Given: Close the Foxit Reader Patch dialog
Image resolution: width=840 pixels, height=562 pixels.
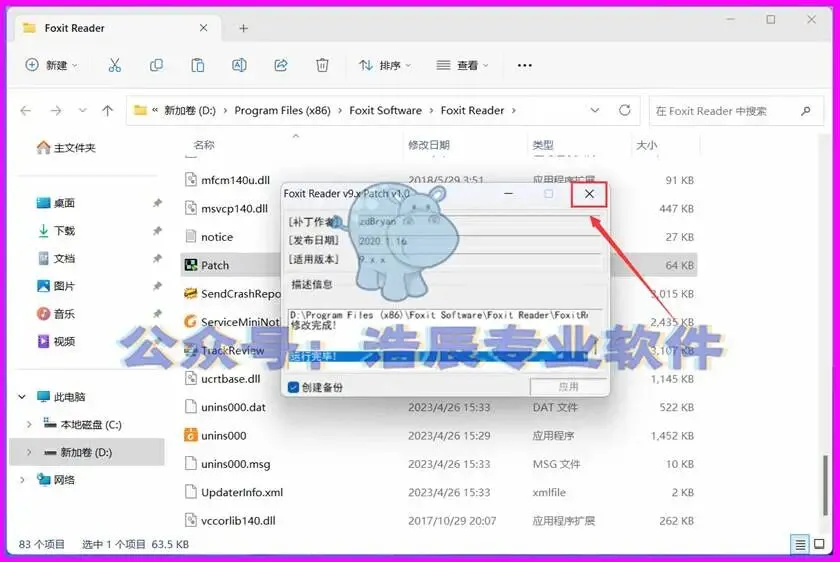Looking at the screenshot, I should coord(589,194).
